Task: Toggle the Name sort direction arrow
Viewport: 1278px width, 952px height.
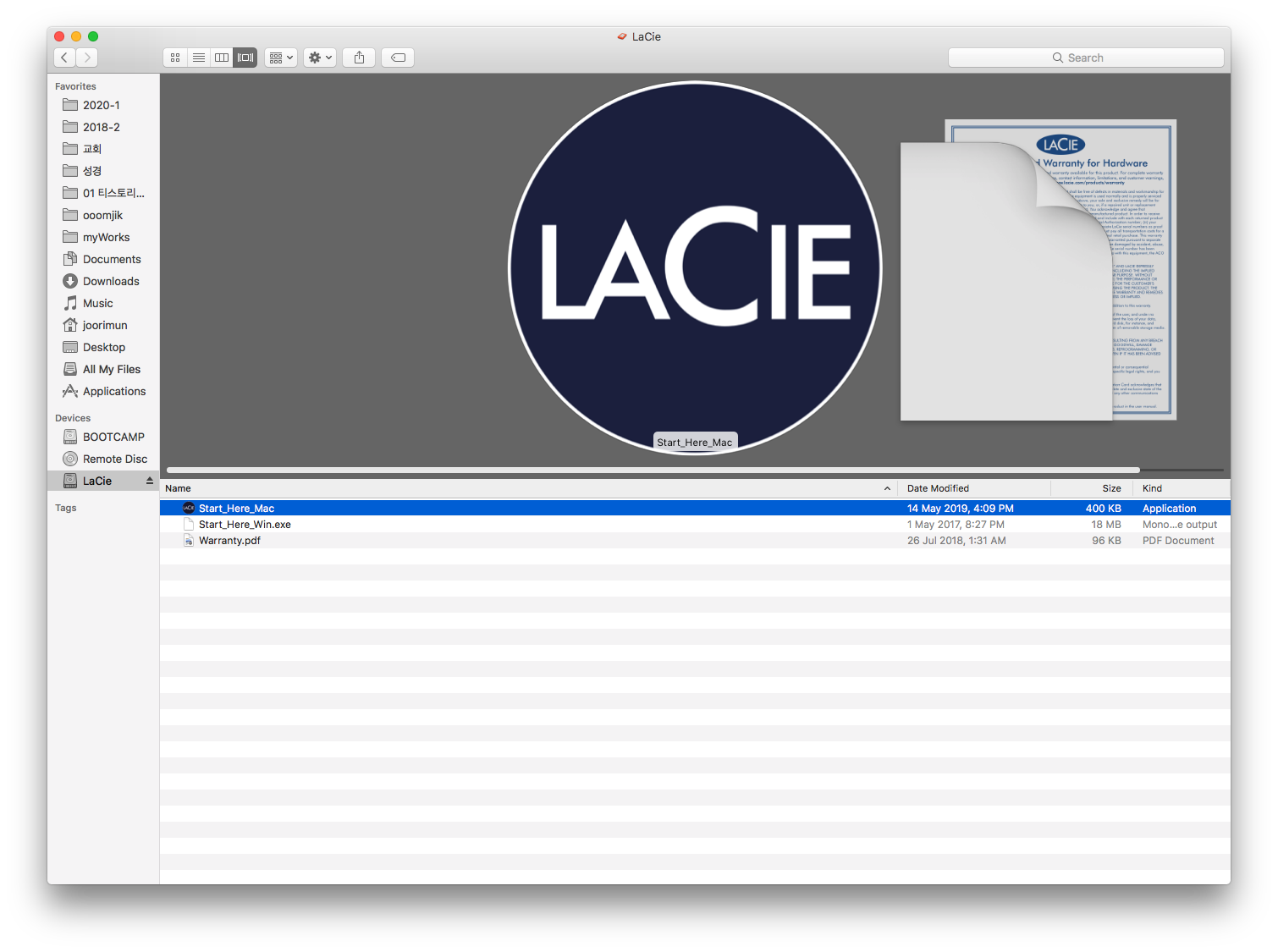Action: click(x=887, y=488)
